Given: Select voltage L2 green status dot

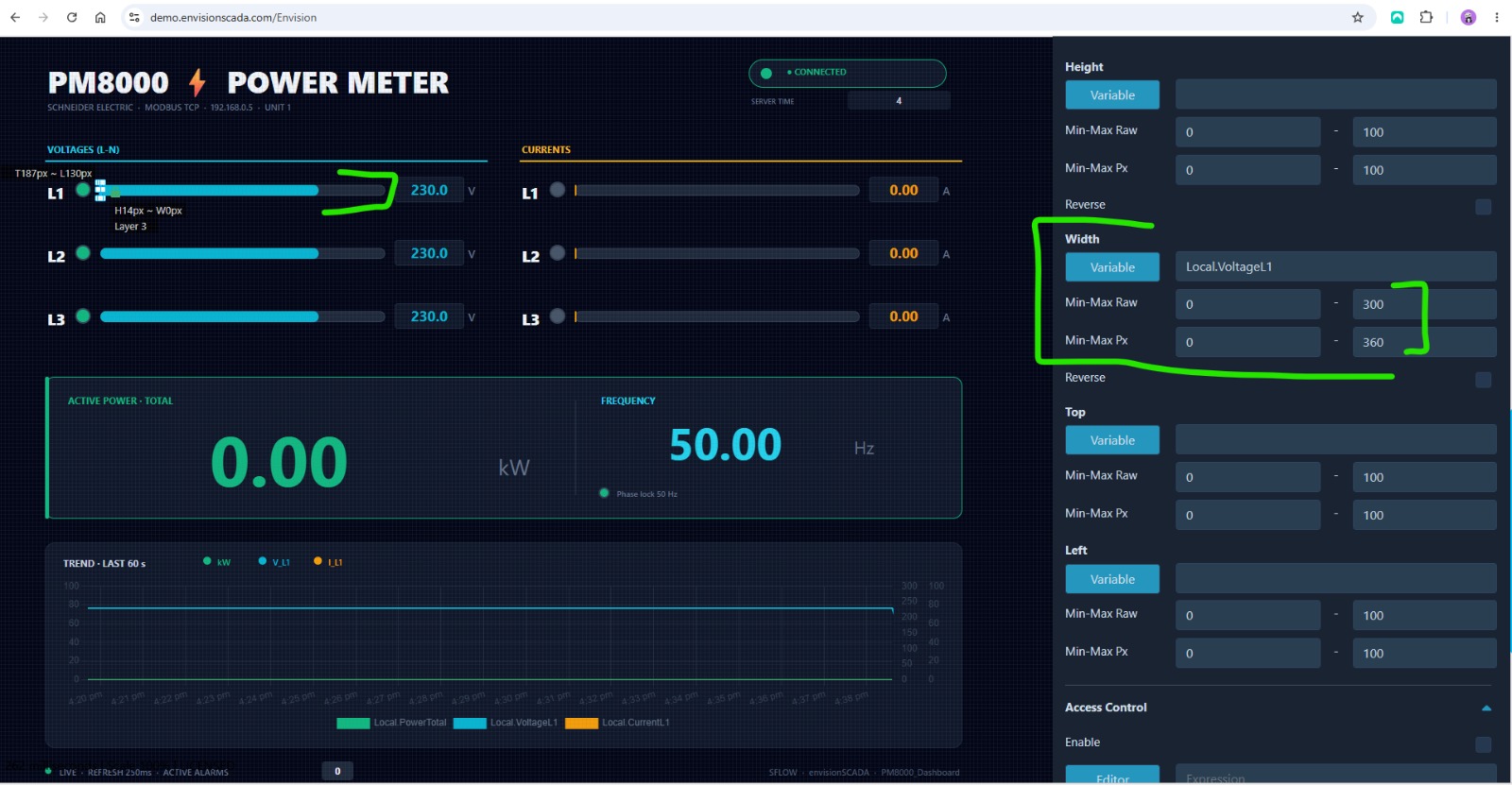Looking at the screenshot, I should tap(83, 252).
